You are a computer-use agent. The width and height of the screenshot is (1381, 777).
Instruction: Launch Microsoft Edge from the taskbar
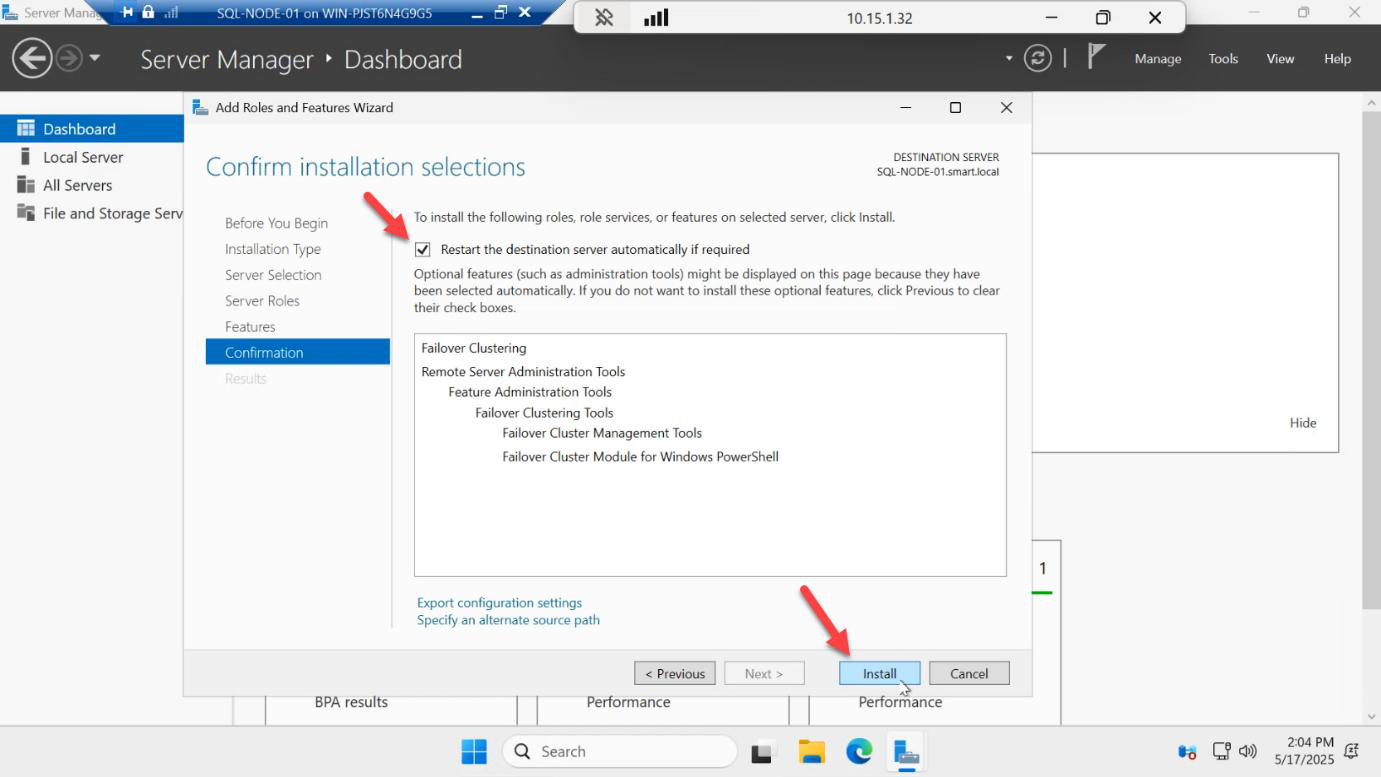click(x=859, y=751)
